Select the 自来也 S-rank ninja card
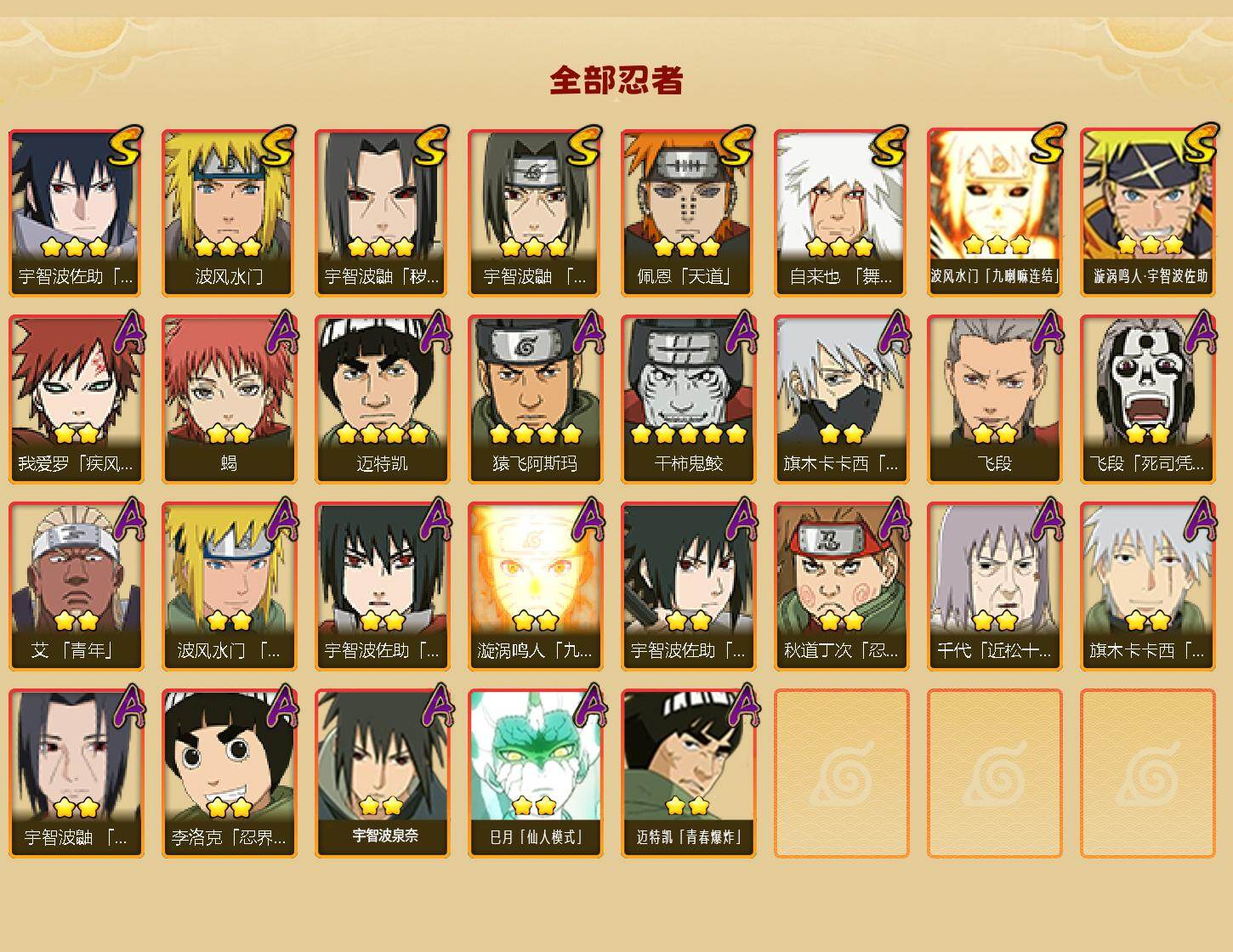The width and height of the screenshot is (1233, 952). tap(841, 212)
